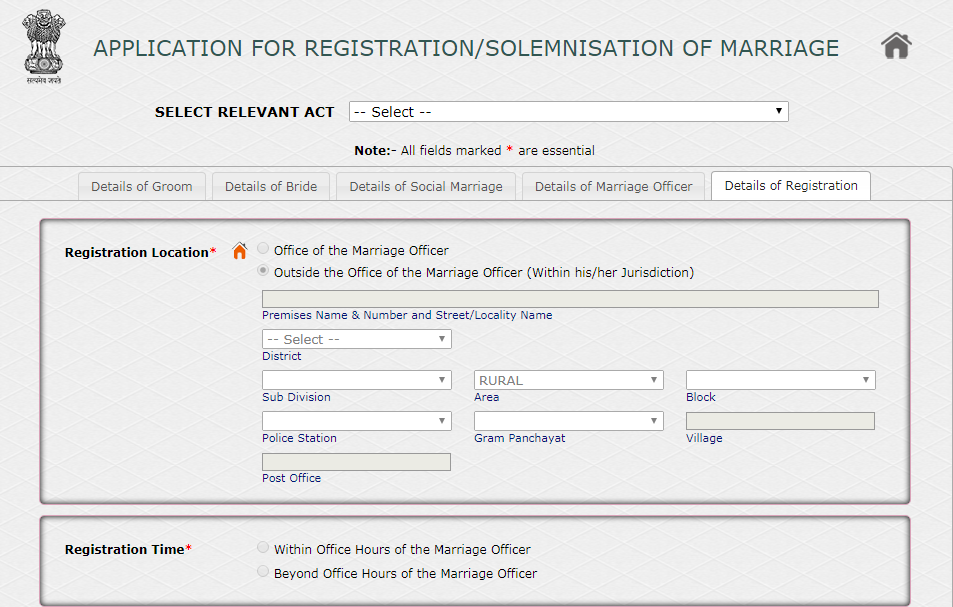Screen dimensions: 953x607
Task: Open the 'Details of Bride' tab
Action: pos(270,185)
